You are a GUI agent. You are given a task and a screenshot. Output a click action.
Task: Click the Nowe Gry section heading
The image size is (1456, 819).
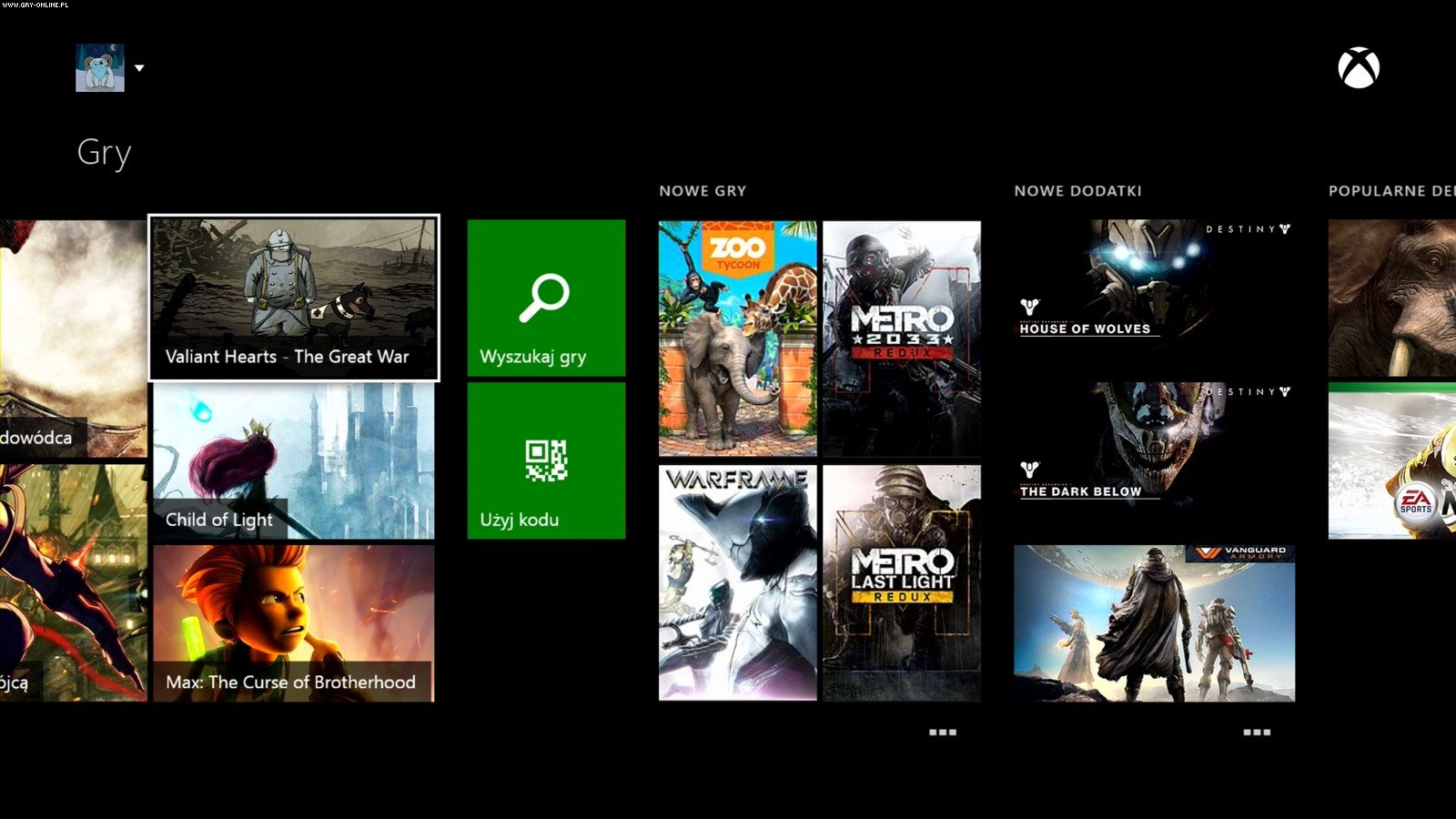703,191
